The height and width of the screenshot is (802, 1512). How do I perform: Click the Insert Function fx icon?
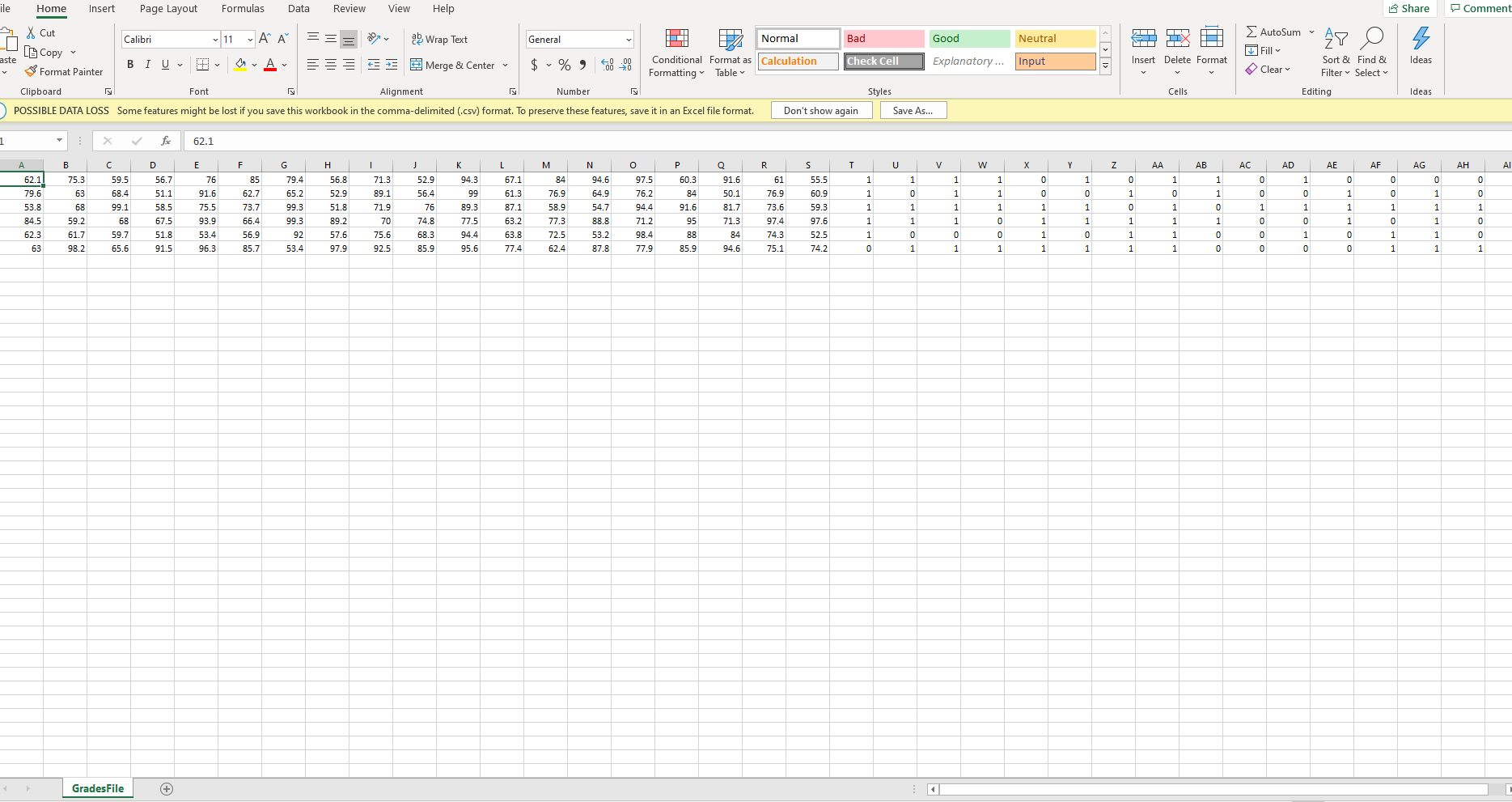(x=166, y=141)
